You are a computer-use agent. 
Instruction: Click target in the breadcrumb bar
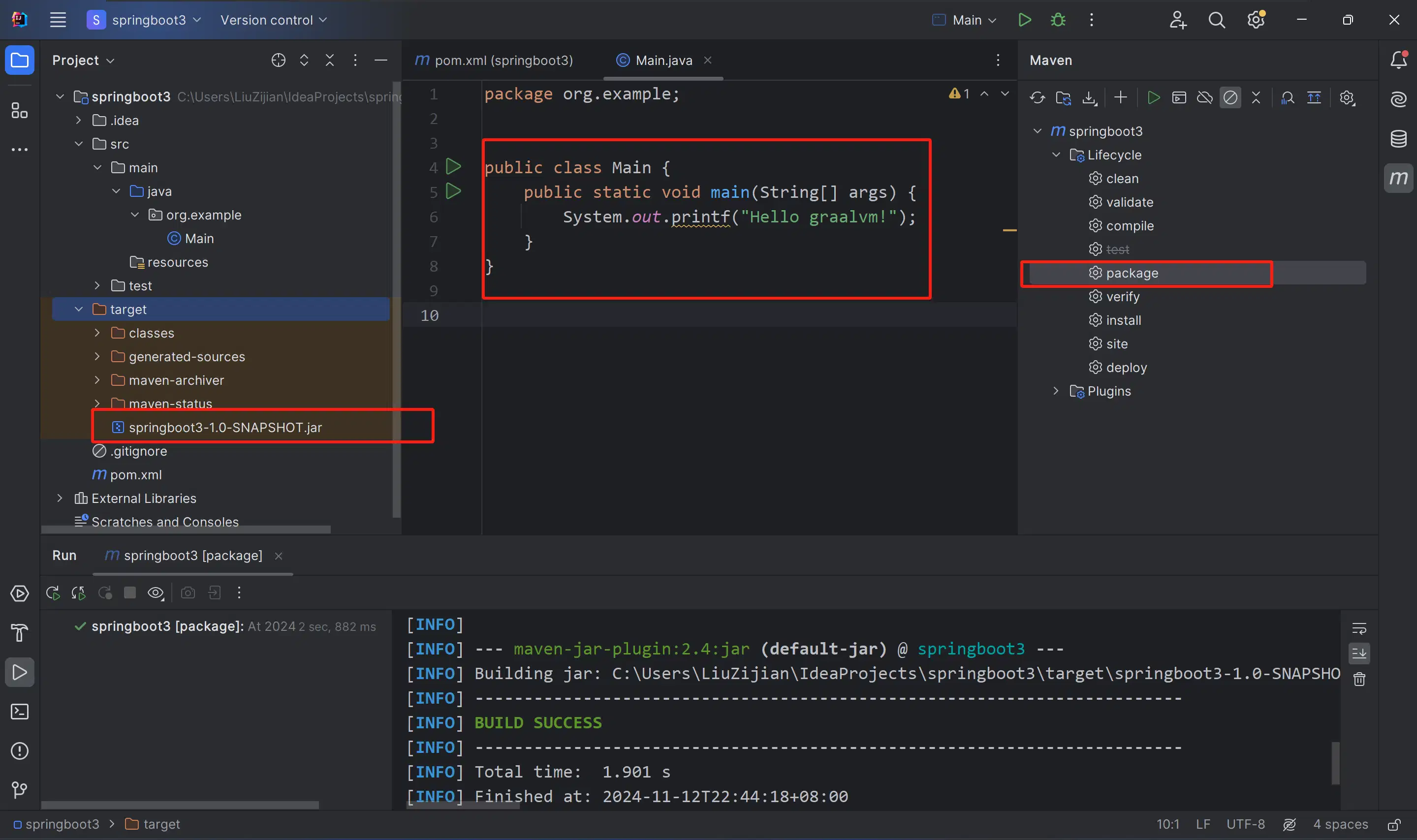coord(161,824)
